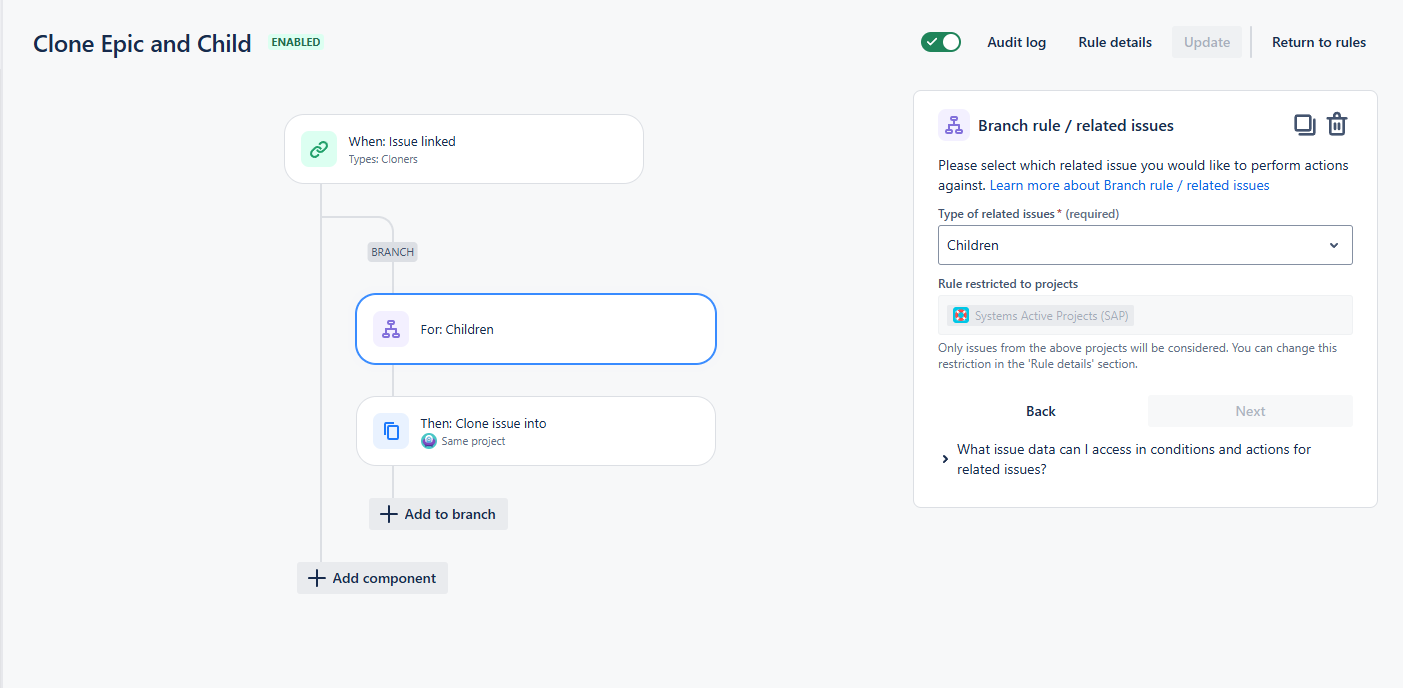This screenshot has width=1403, height=688.
Task: Click the Add component button
Action: (x=372, y=578)
